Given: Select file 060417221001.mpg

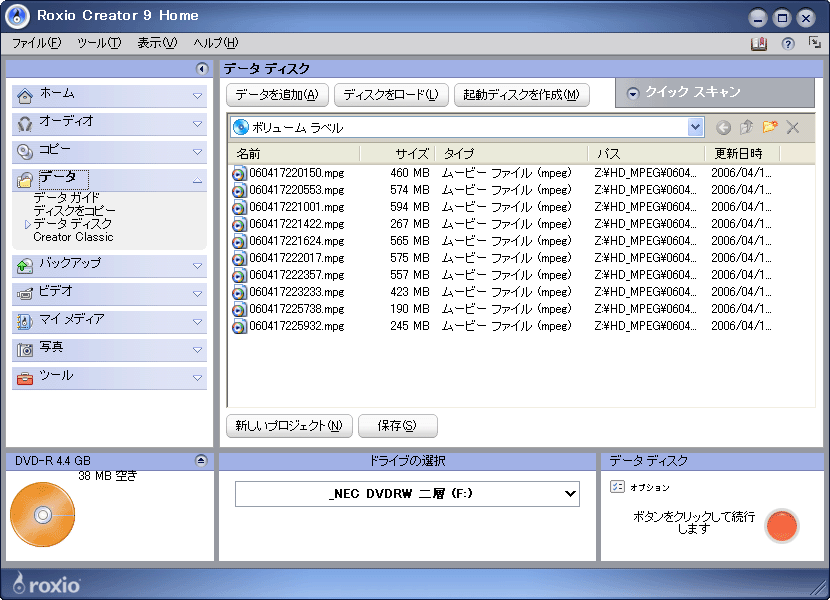Looking at the screenshot, I should click(297, 207).
